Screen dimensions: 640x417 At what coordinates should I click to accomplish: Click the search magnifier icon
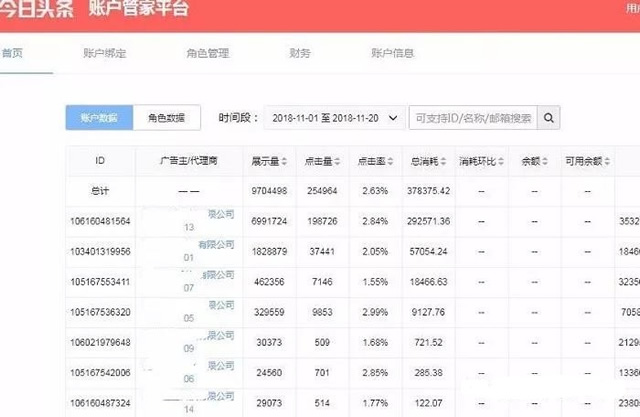[550, 118]
